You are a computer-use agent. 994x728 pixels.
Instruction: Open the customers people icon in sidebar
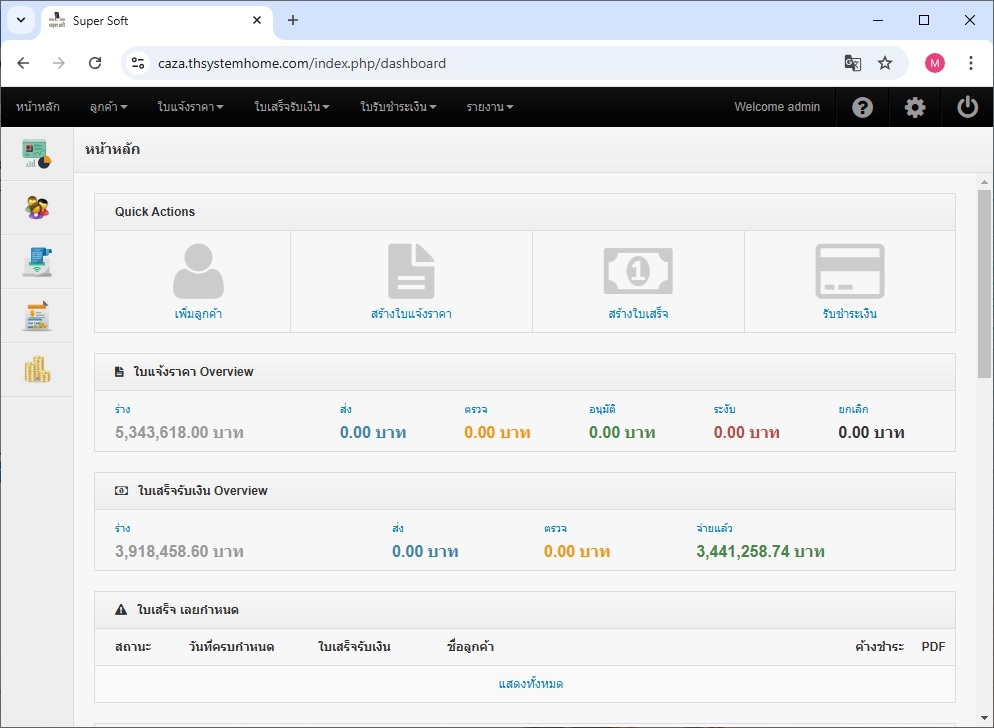pyautogui.click(x=37, y=208)
